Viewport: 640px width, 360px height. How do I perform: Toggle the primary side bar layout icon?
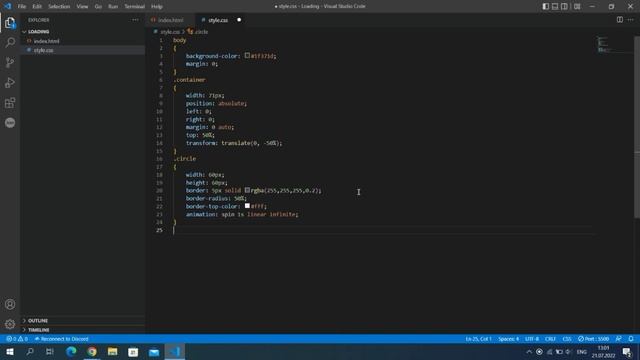[x=546, y=7]
